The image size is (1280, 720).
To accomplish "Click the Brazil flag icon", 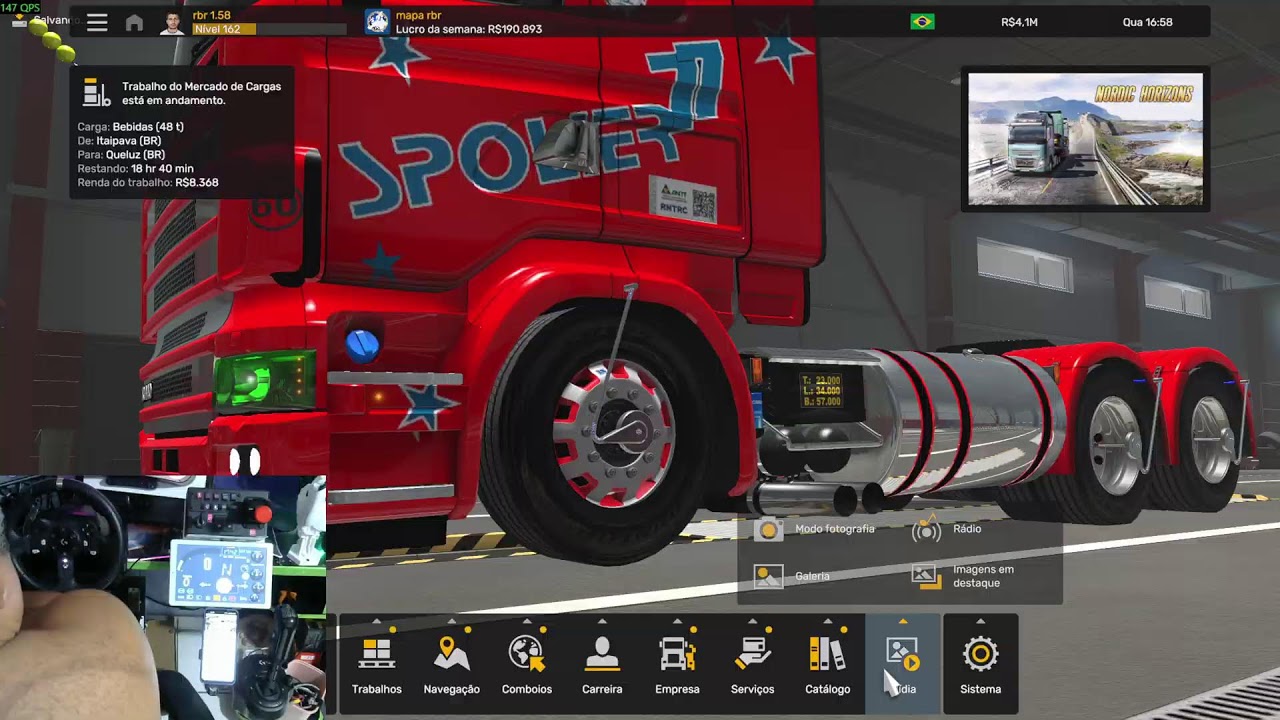I will coord(922,22).
